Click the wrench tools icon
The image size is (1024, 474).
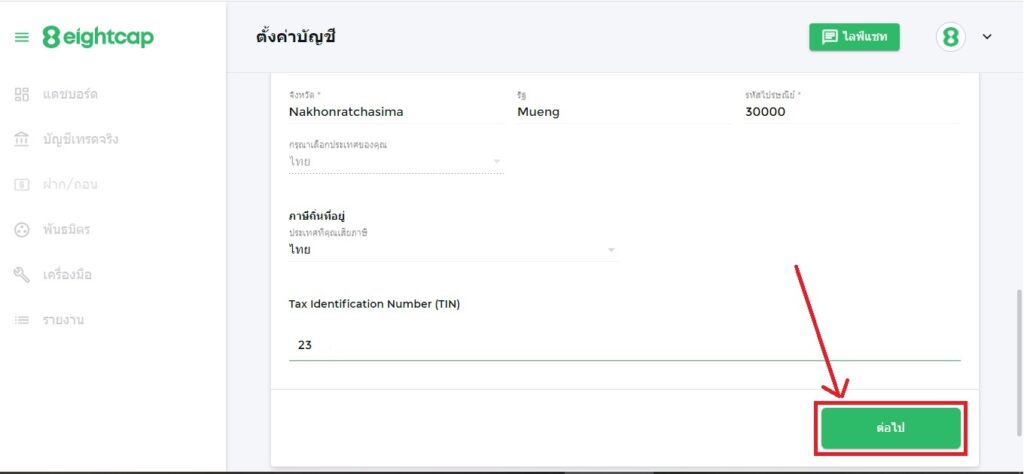pos(22,275)
